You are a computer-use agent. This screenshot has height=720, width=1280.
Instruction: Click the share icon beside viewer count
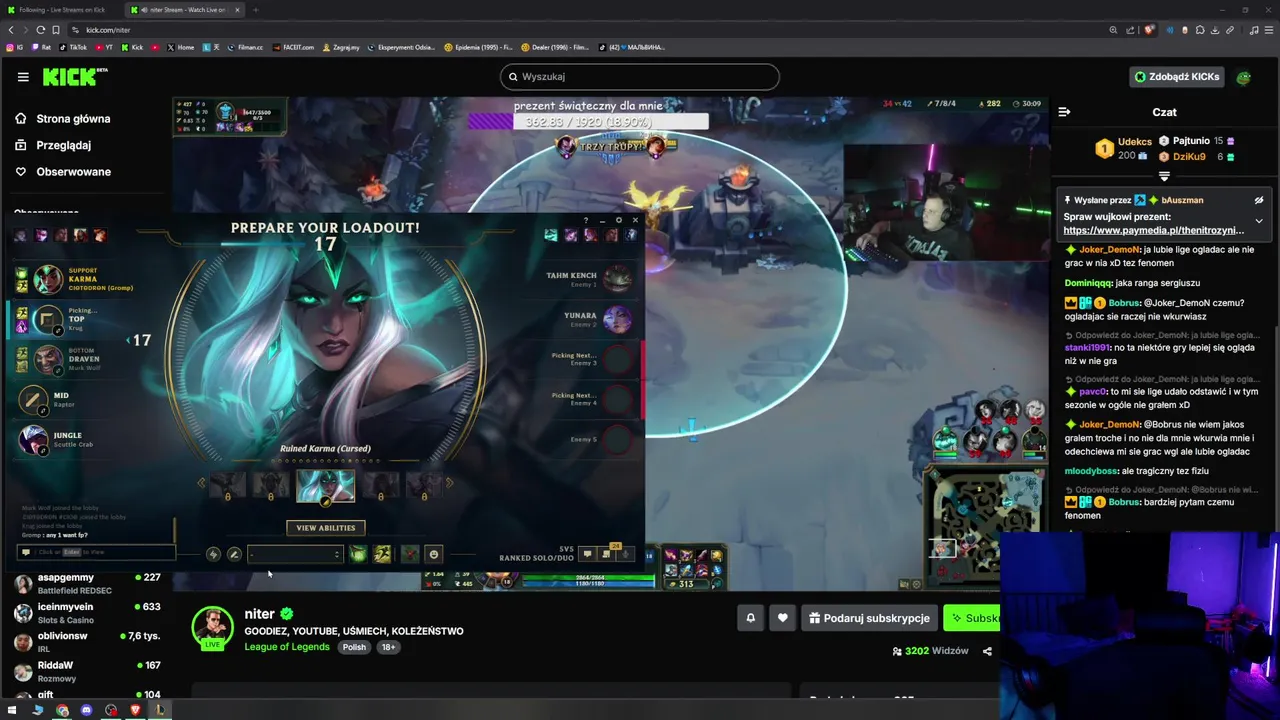click(x=987, y=651)
